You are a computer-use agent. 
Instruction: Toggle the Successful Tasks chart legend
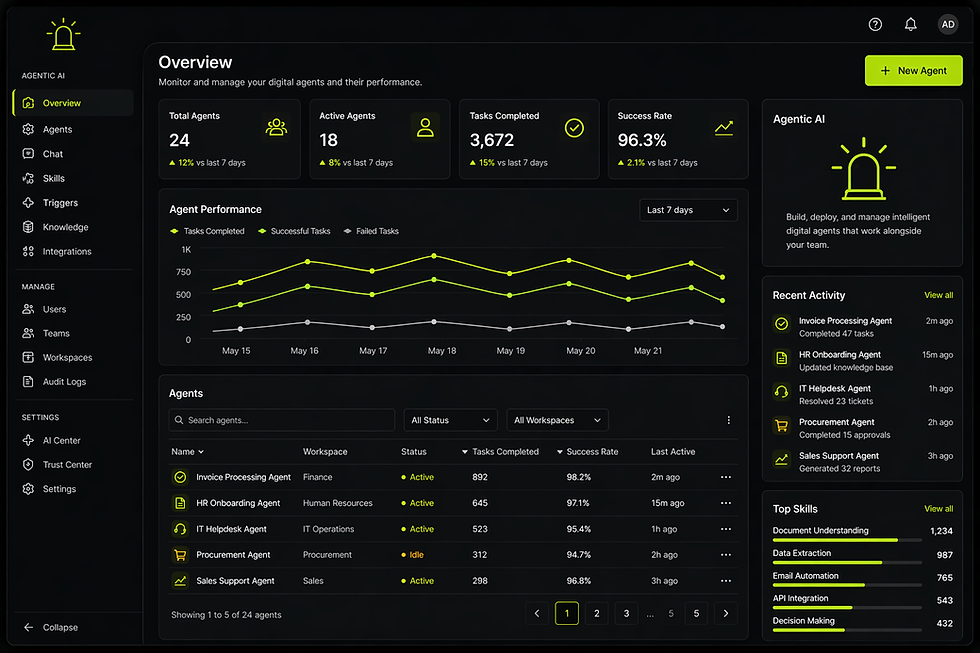[294, 231]
